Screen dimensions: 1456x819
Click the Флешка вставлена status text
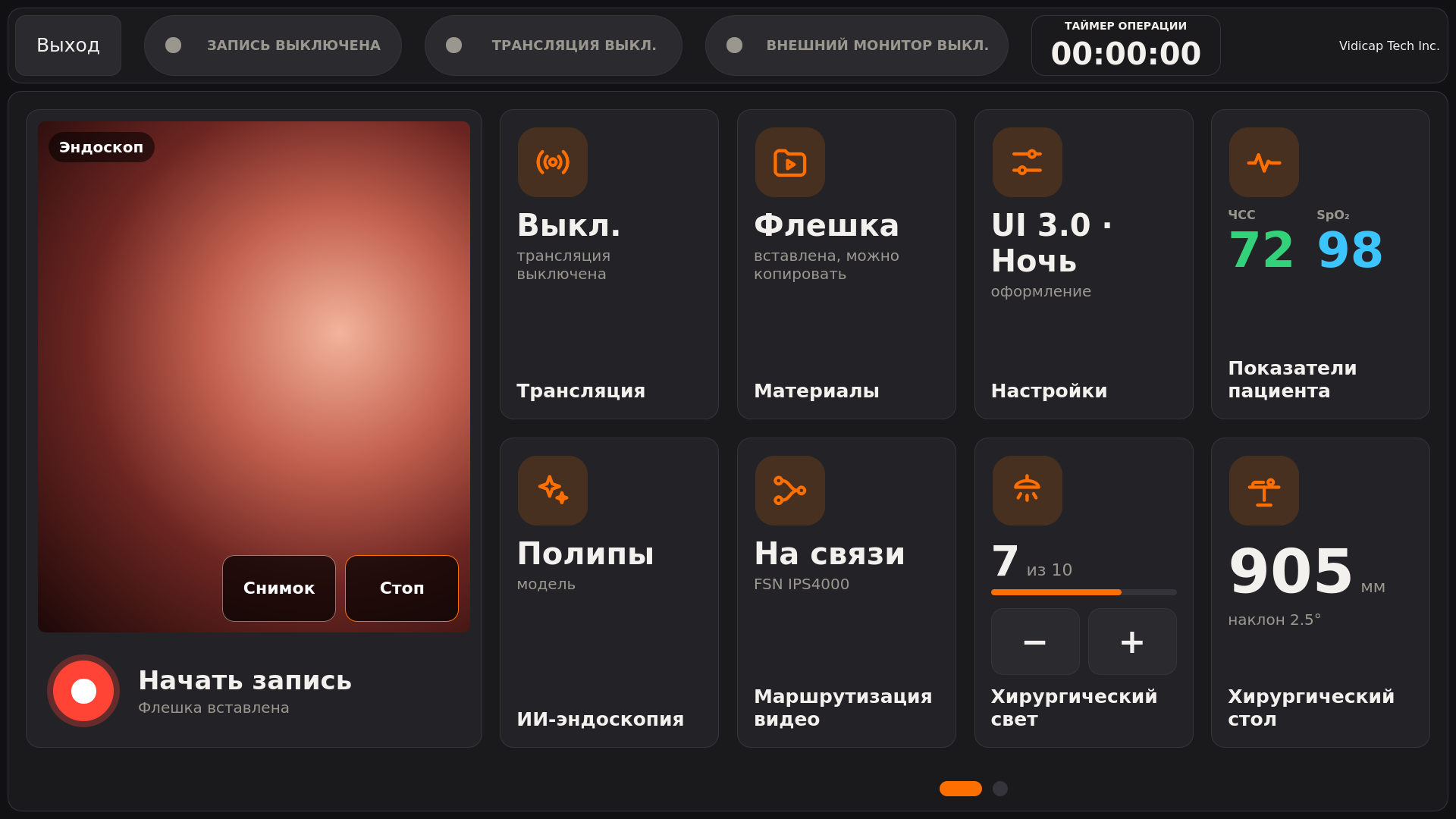tap(214, 708)
